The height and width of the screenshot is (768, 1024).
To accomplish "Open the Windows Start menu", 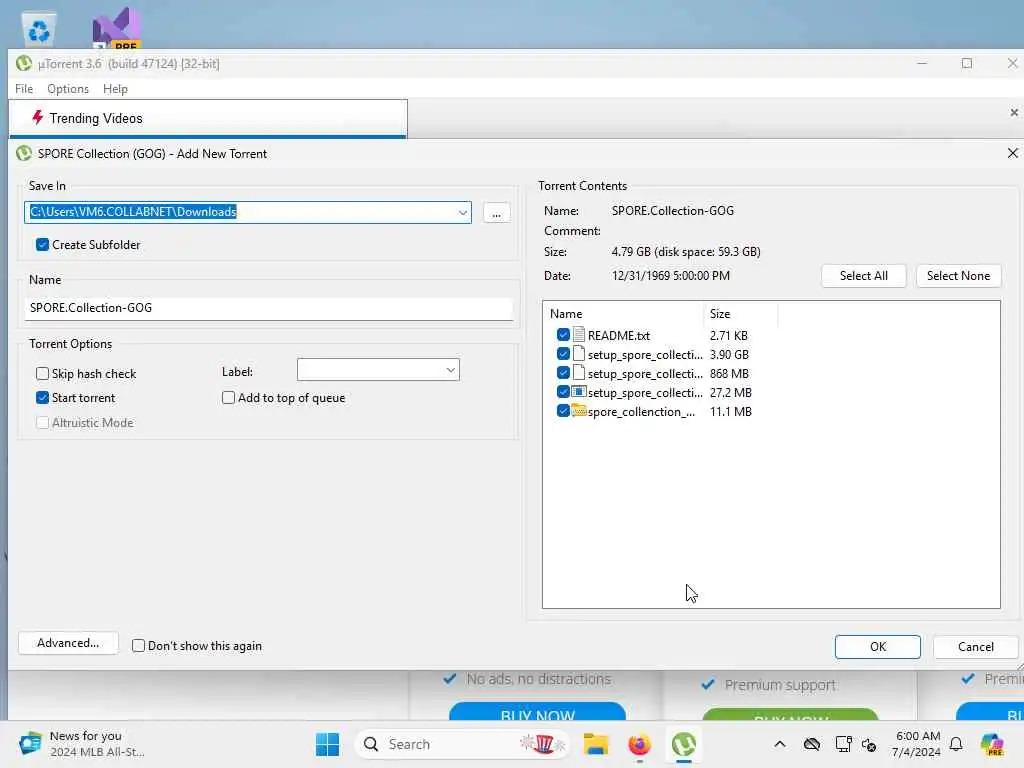I will coord(327,744).
